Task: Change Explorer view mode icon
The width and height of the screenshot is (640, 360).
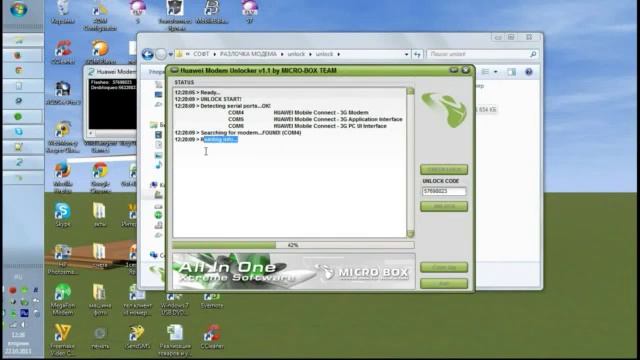Action: point(485,72)
